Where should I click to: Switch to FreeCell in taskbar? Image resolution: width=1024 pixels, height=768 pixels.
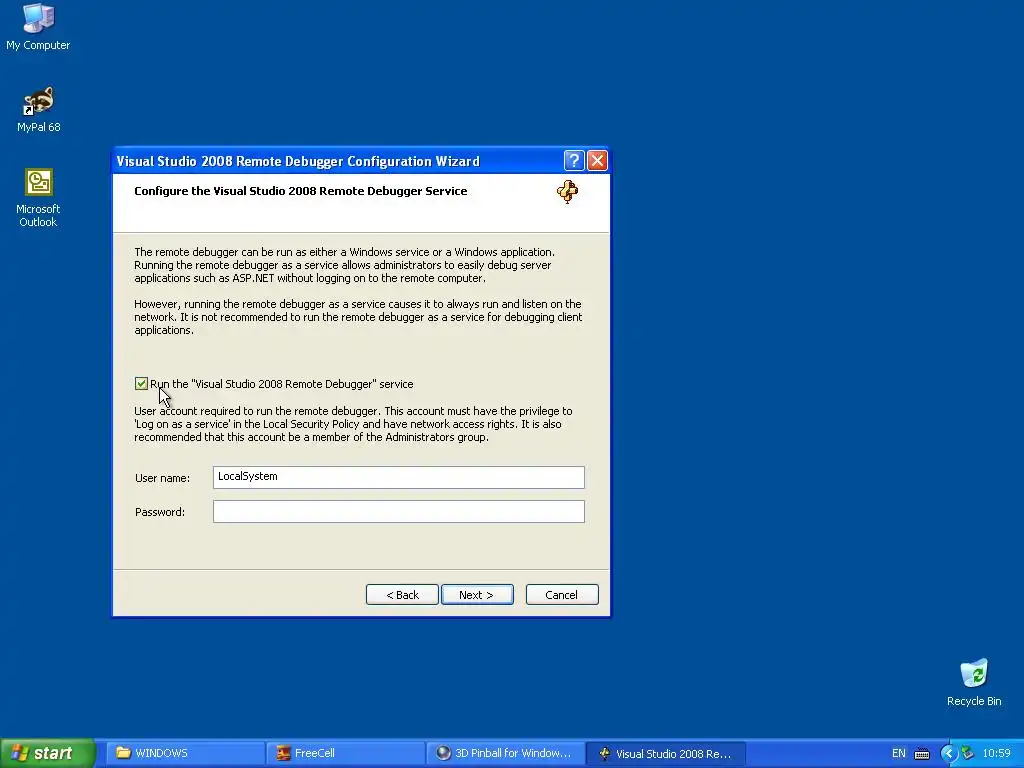point(345,753)
